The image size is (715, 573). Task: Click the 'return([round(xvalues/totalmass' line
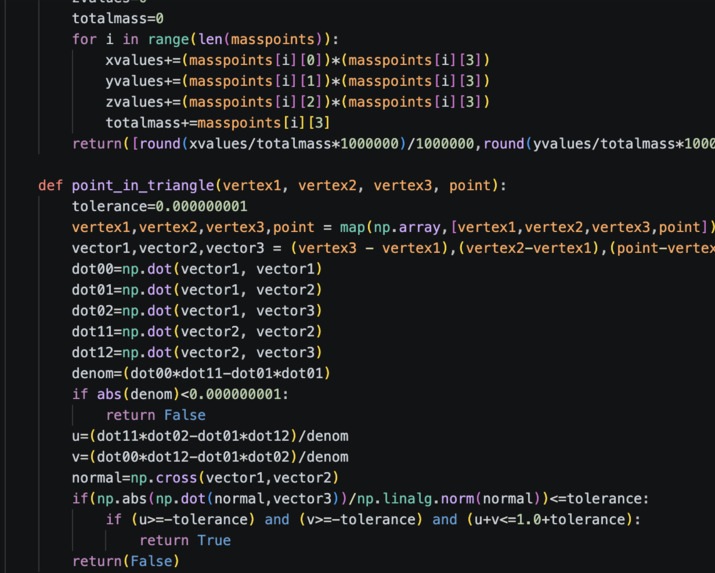pos(394,144)
